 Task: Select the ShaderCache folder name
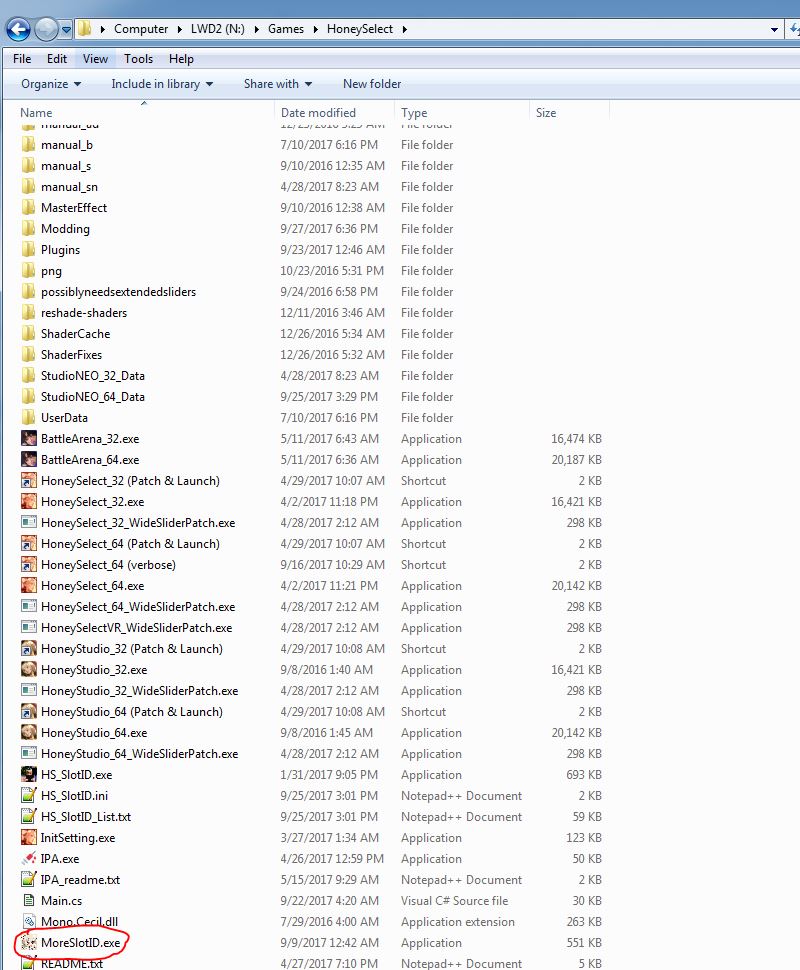click(75, 334)
